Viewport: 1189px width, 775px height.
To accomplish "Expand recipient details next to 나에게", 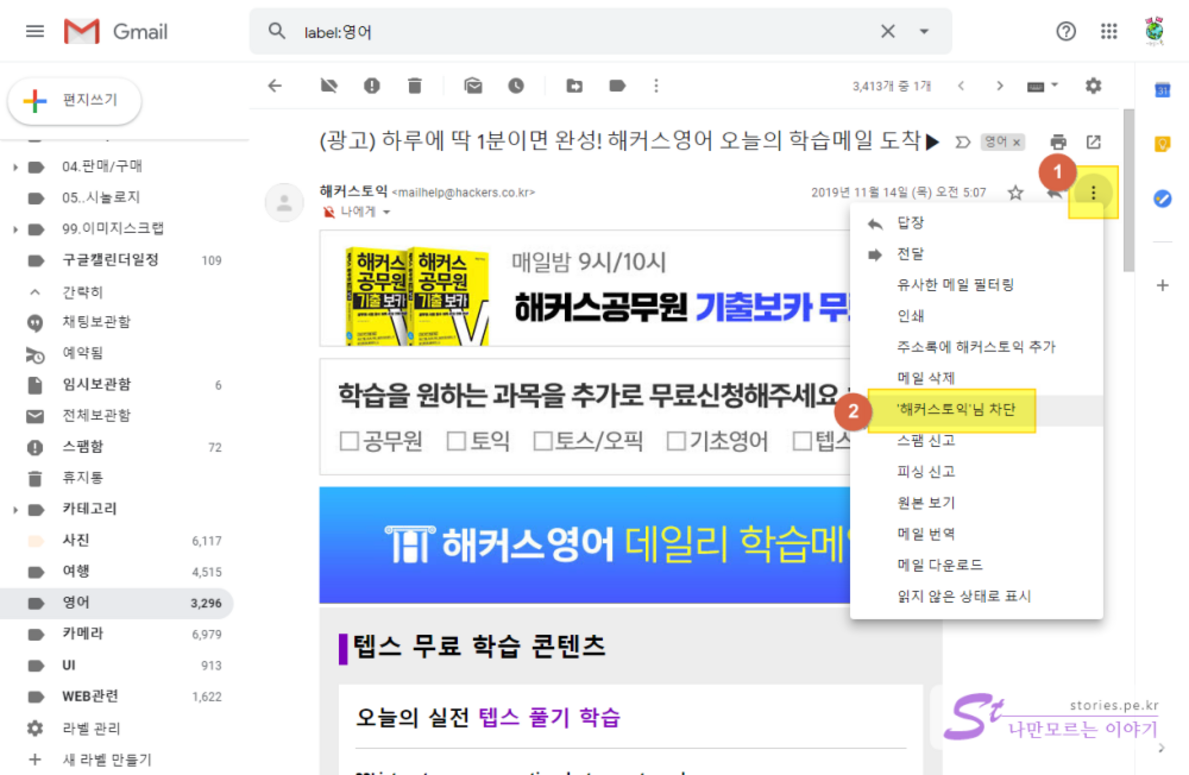I will pos(386,212).
